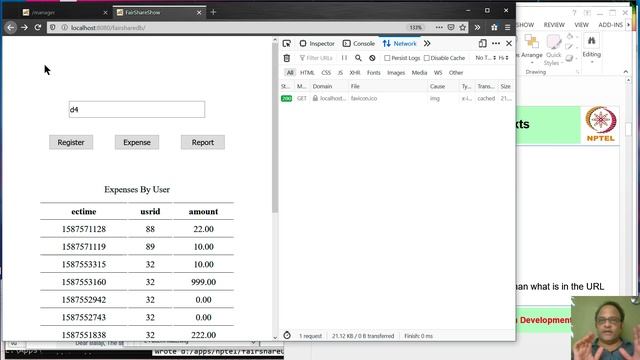
Task: Reload the FairShareShow page
Action: pos(38,27)
